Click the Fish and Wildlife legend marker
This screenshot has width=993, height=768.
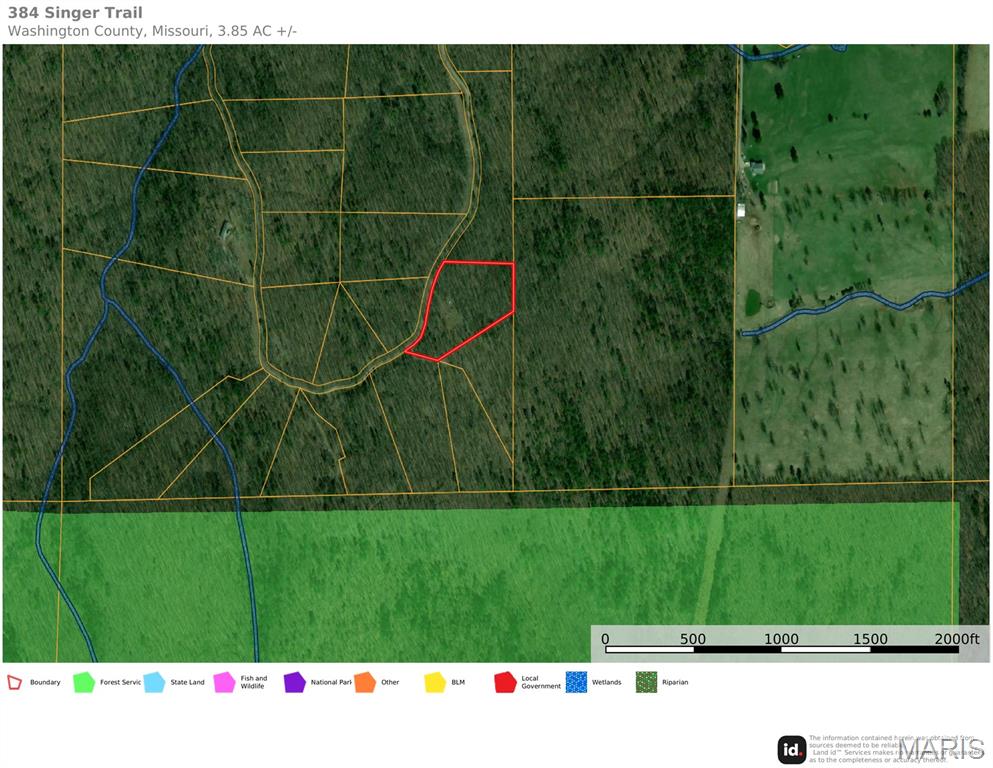pos(226,682)
